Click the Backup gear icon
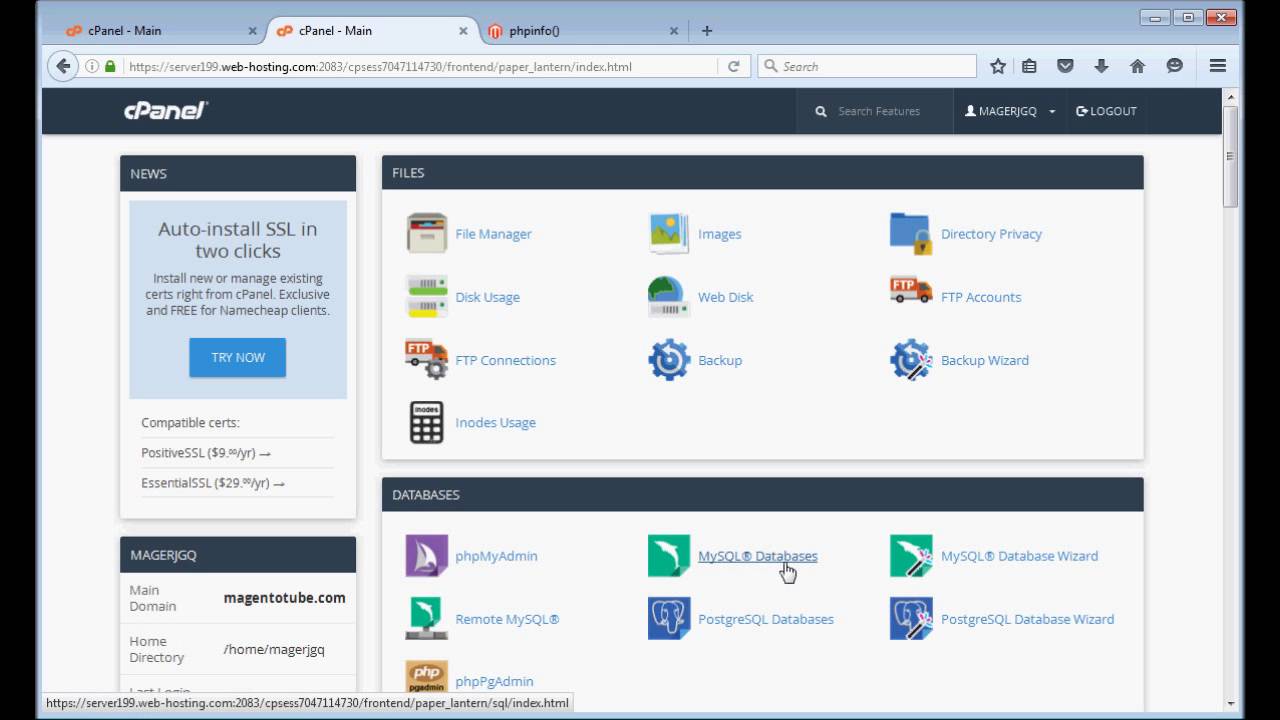1280x720 pixels. tap(669, 359)
